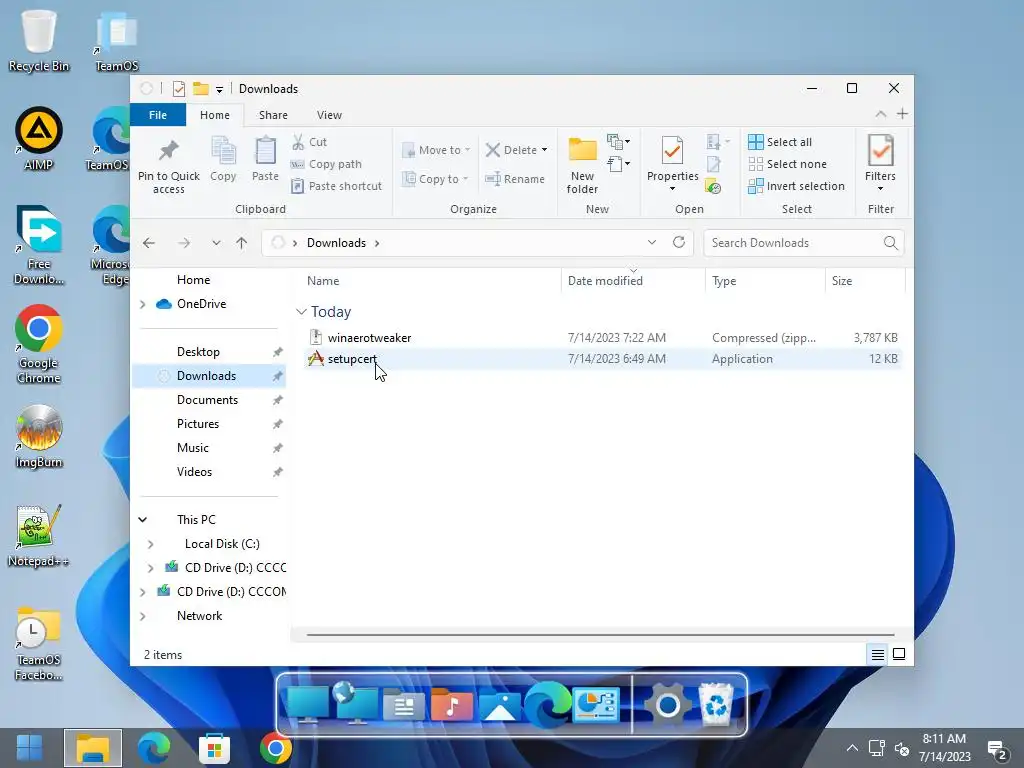
Task: Open Delete dropdown arrow
Action: pos(544,150)
